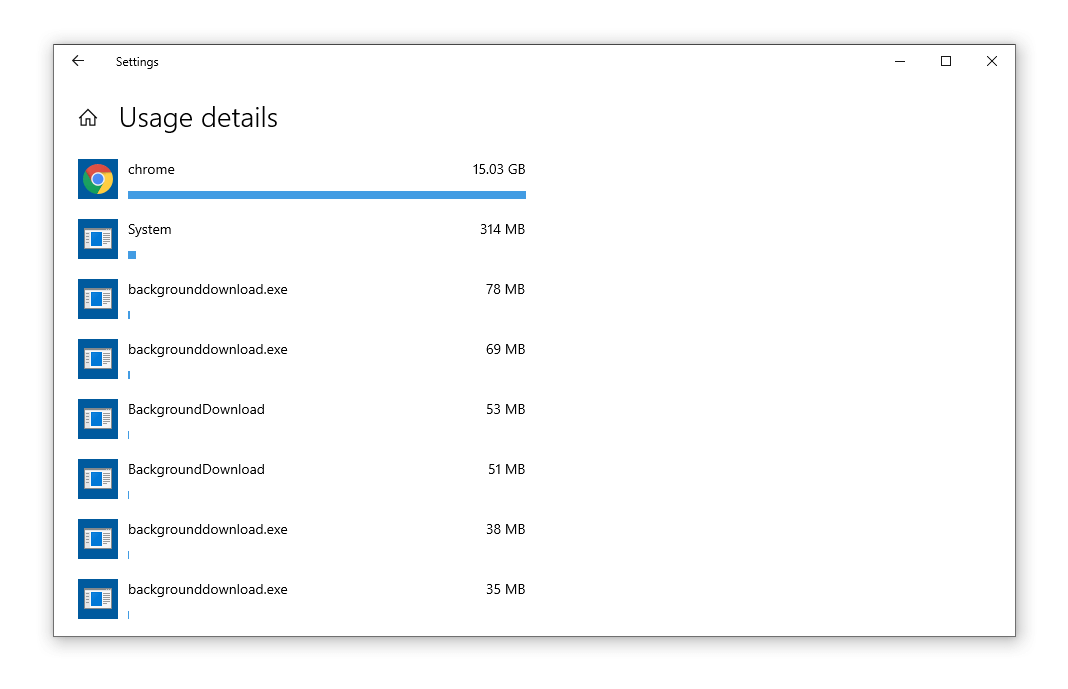Select backgrounddownload.exe name in 78 MB row
Viewport: 1068px width, 689px height.
208,290
